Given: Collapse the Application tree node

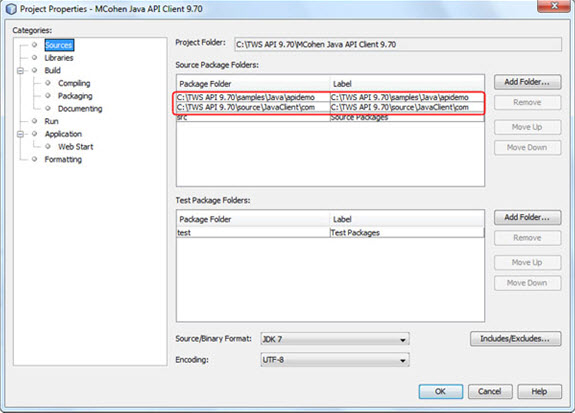Looking at the screenshot, I should coord(20,134).
